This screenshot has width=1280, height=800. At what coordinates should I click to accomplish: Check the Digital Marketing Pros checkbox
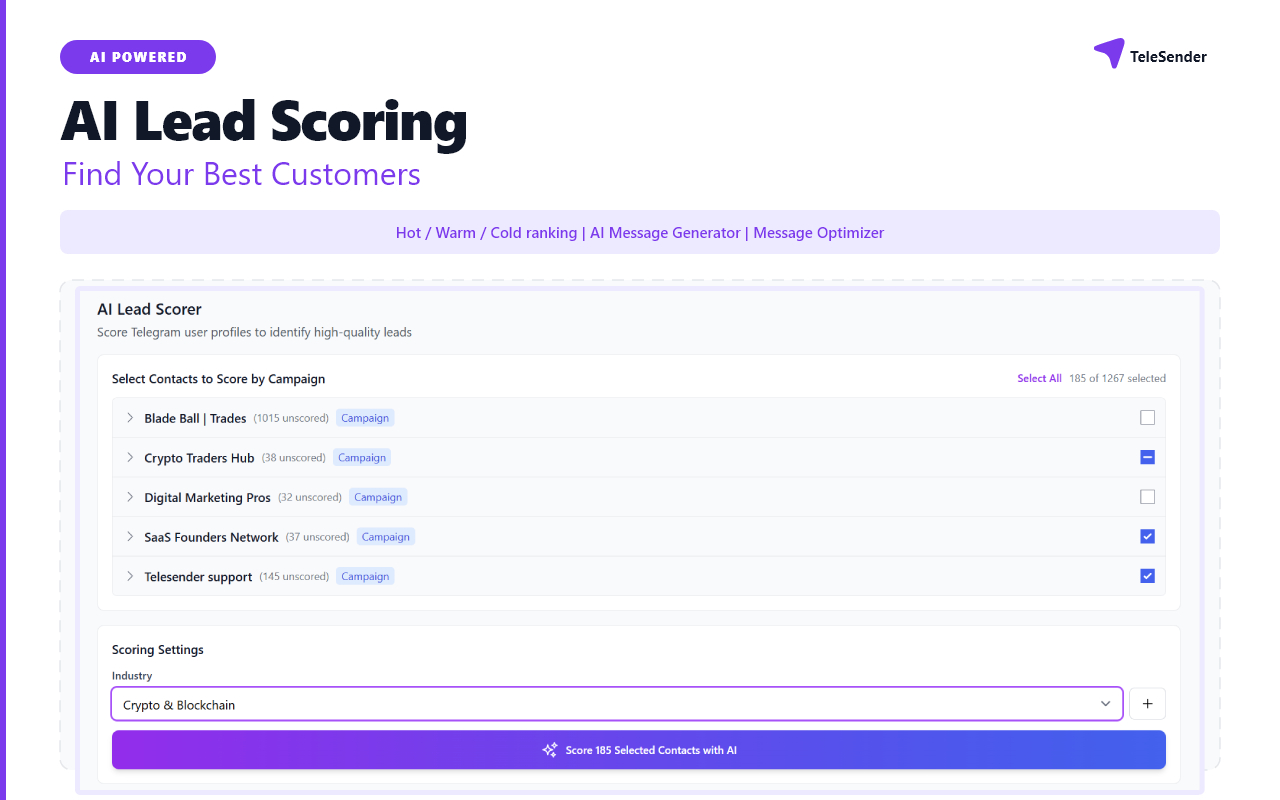[x=1147, y=497]
